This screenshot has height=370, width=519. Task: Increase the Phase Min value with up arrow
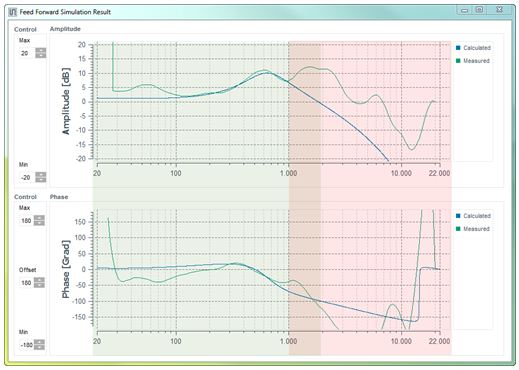[39, 342]
